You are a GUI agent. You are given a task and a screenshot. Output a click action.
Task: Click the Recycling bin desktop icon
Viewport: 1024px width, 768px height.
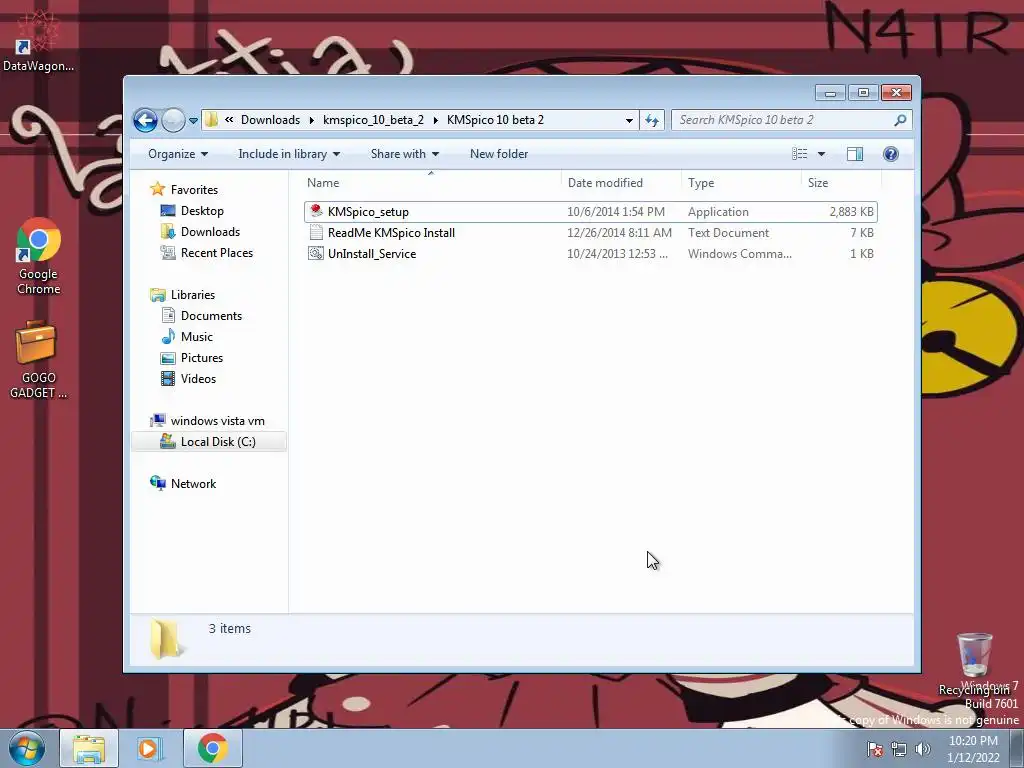click(974, 663)
